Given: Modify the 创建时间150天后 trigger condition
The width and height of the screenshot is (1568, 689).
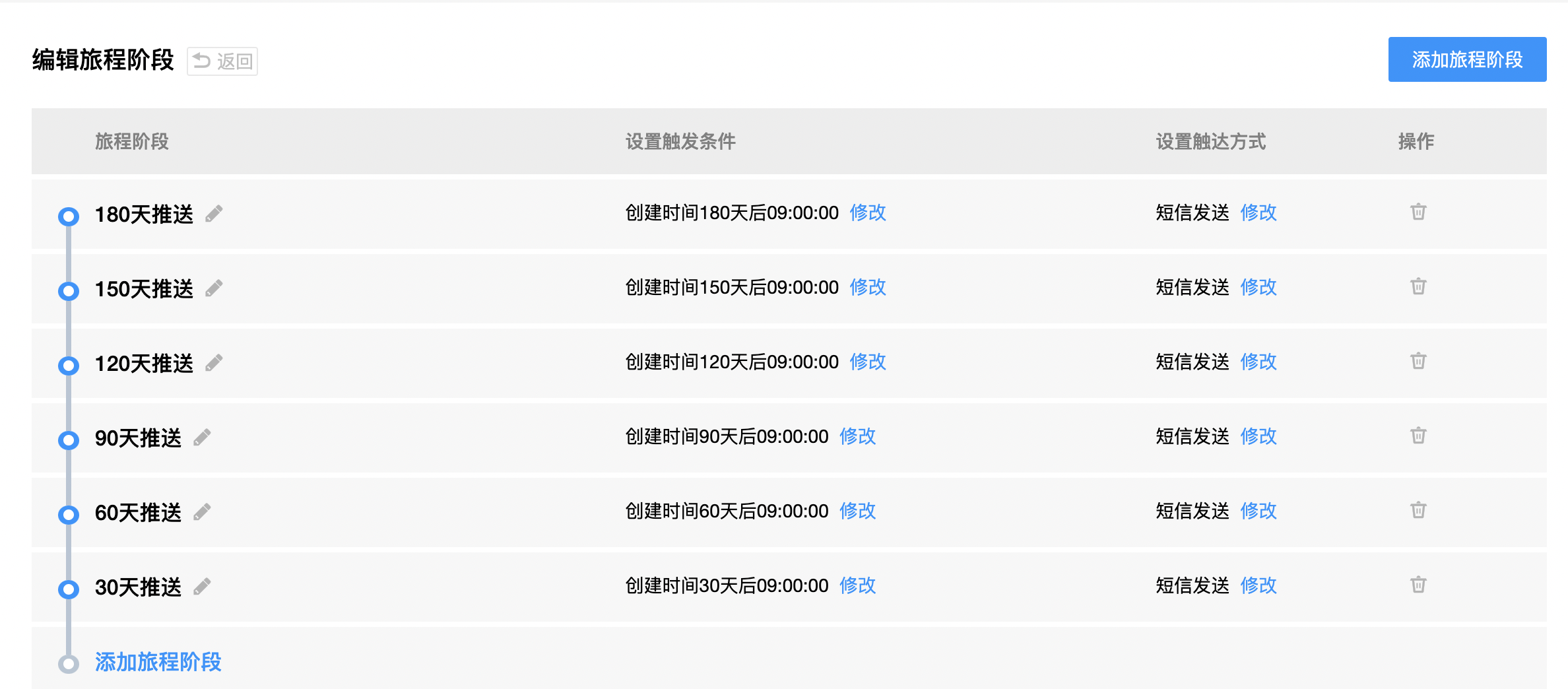Looking at the screenshot, I should coord(867,287).
